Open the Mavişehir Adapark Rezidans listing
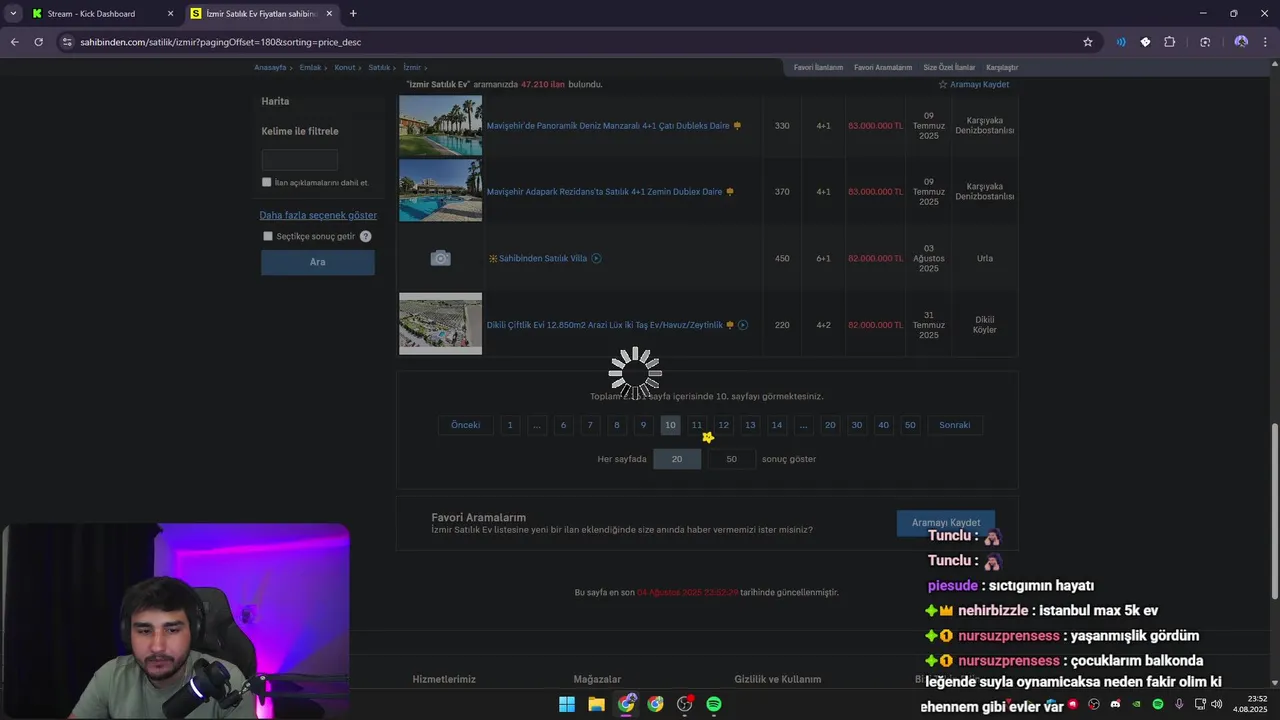The height and width of the screenshot is (720, 1280). (x=604, y=192)
